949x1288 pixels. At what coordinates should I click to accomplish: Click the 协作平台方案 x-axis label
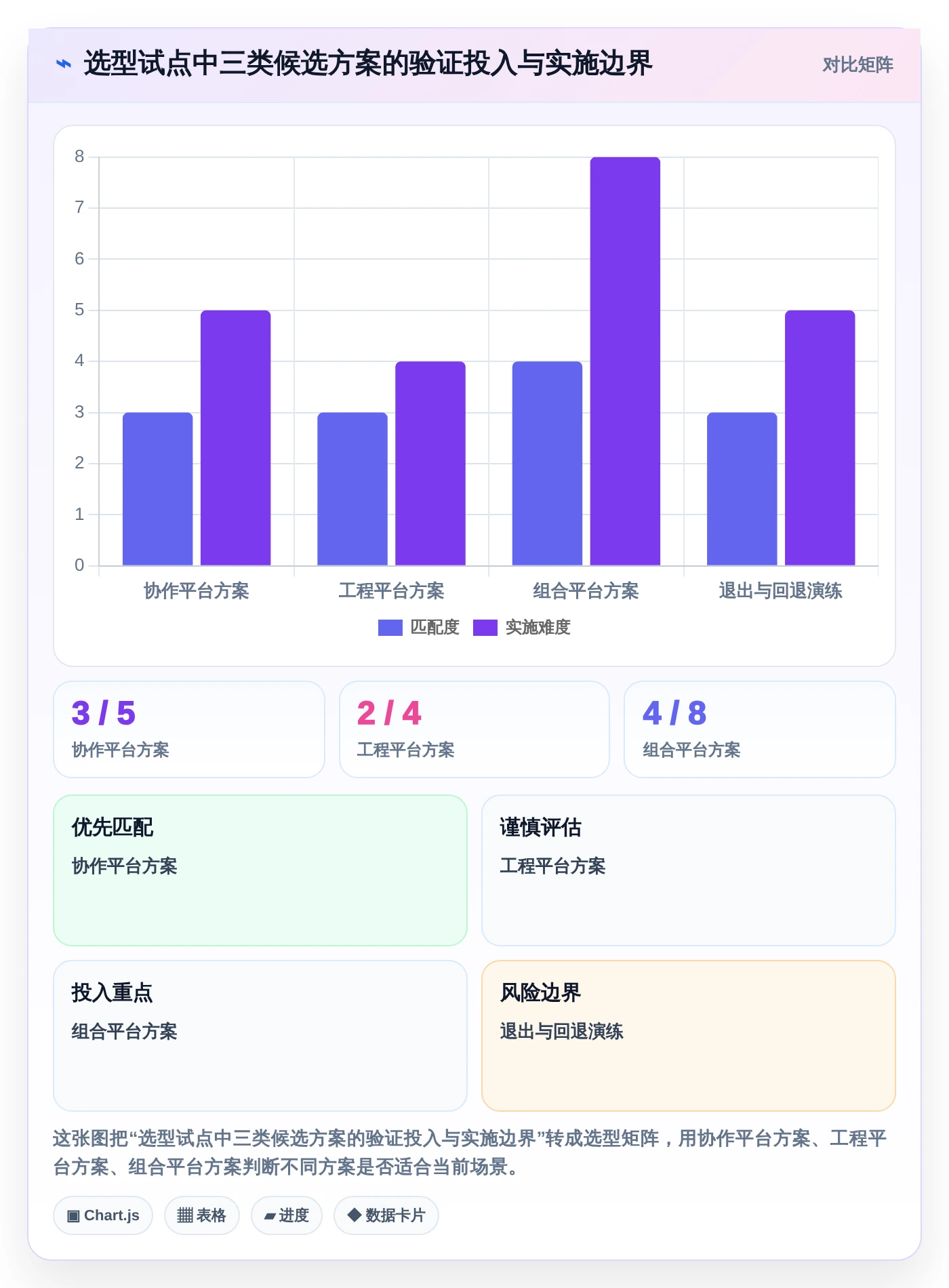tap(197, 591)
